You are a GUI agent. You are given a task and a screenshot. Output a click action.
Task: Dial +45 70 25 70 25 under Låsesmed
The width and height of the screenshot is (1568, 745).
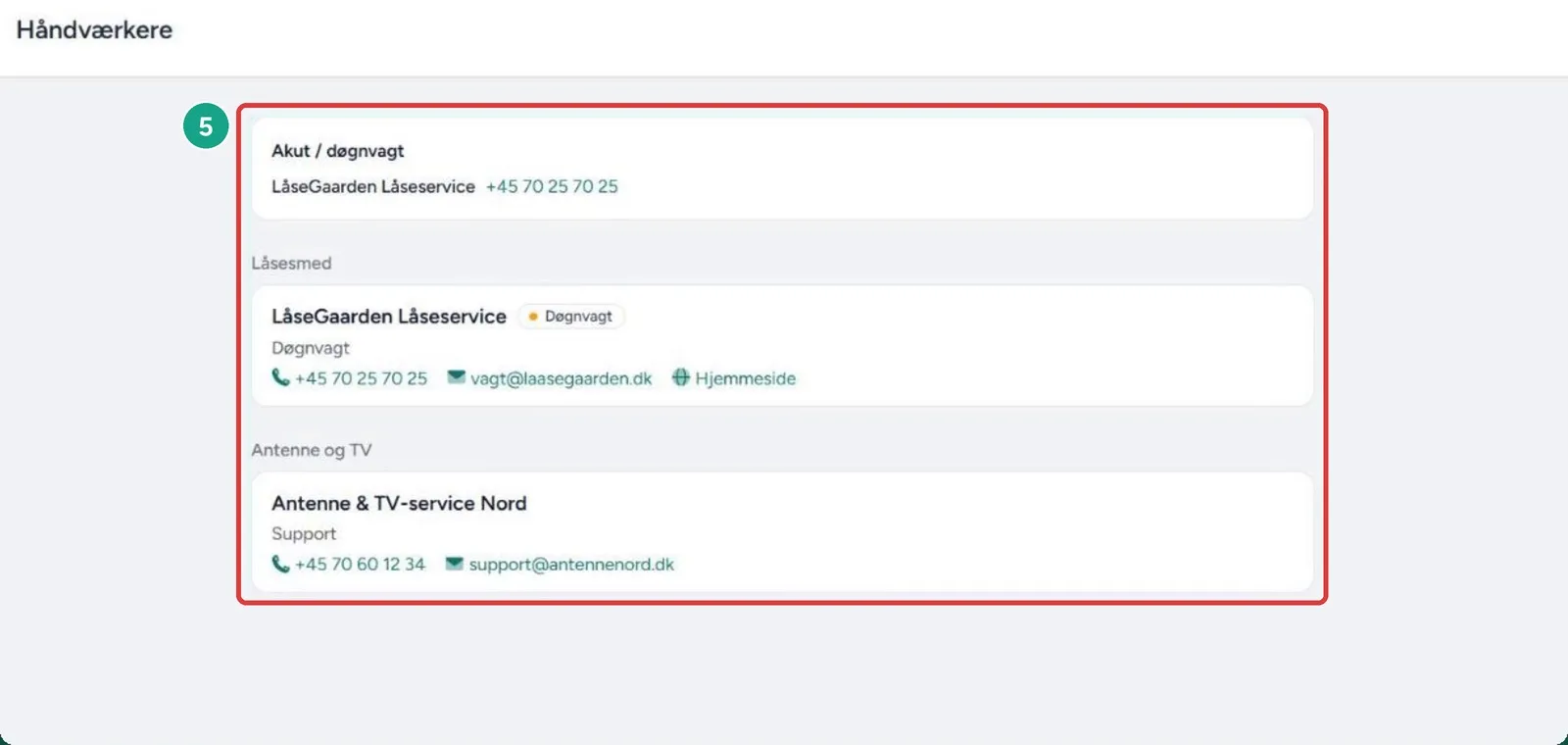pyautogui.click(x=361, y=378)
